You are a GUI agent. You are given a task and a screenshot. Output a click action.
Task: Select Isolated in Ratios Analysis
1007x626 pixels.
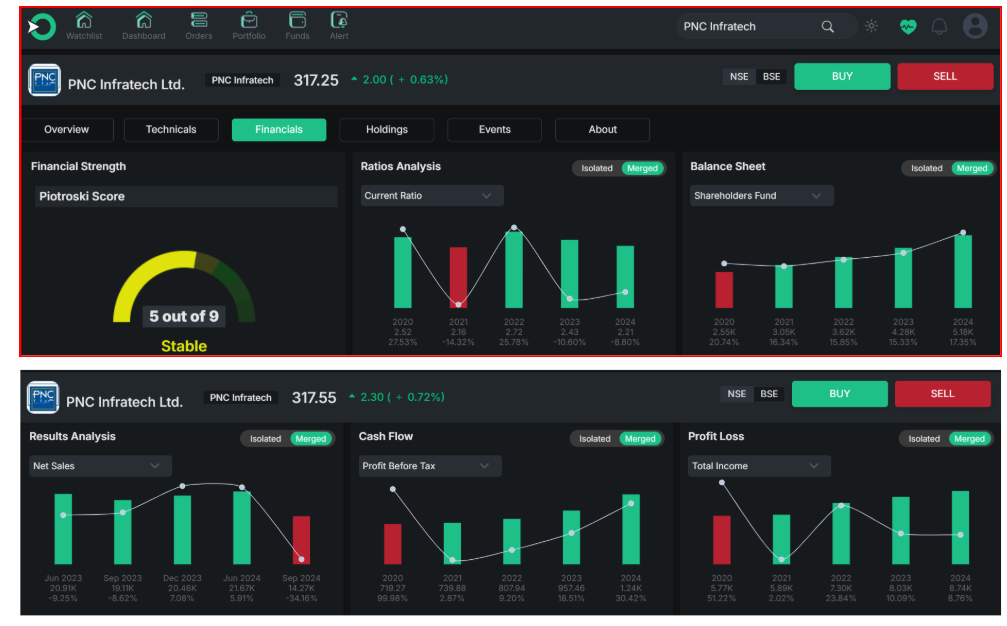(x=597, y=168)
